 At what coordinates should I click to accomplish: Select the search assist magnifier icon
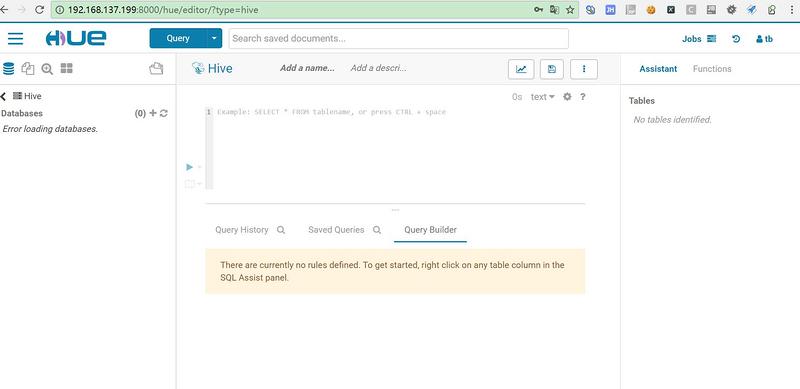pos(47,69)
